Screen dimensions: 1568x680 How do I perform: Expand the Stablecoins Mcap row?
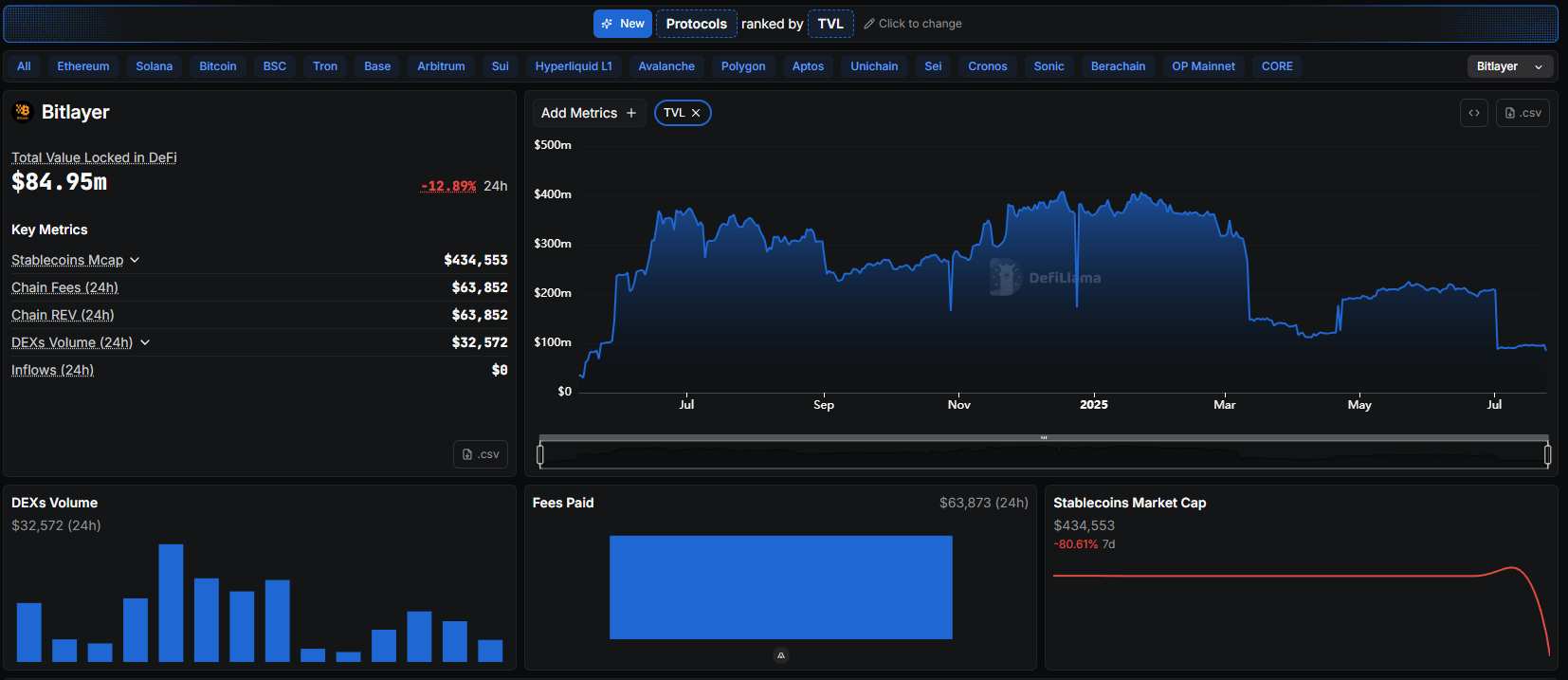[135, 260]
